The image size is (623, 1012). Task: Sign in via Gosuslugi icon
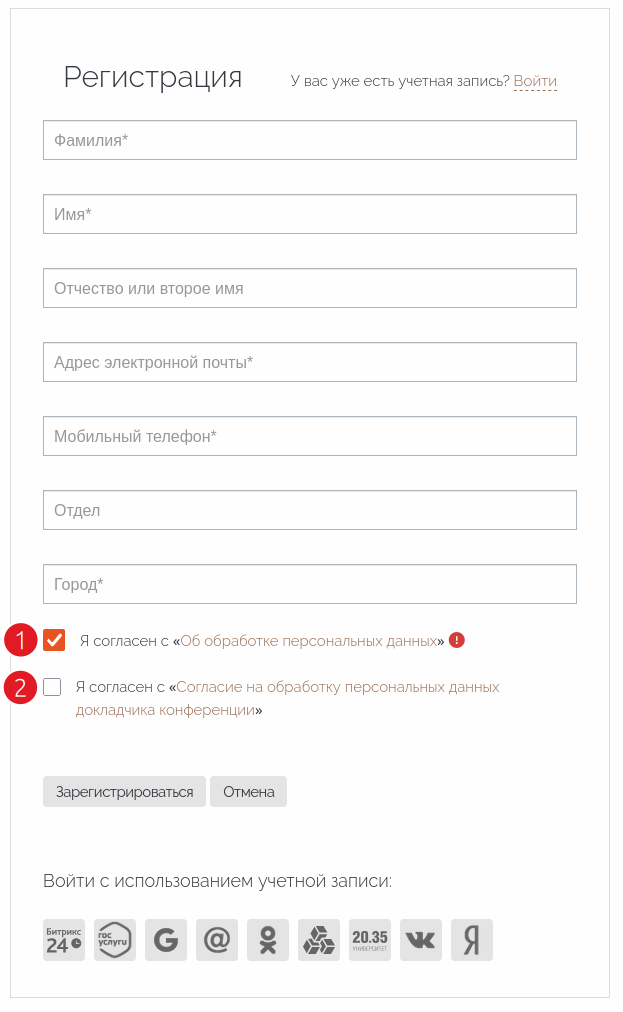point(115,940)
